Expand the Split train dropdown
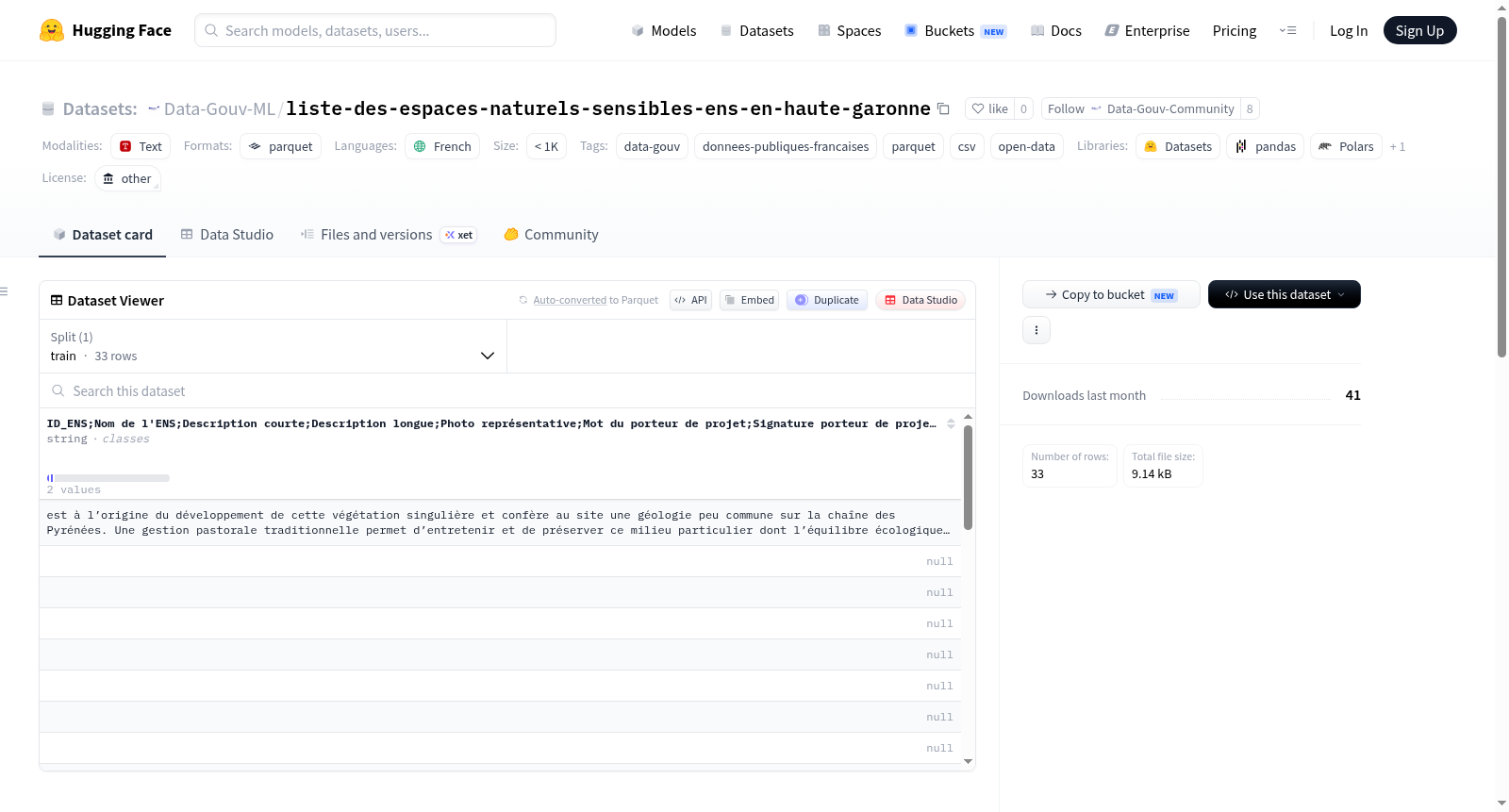Viewport: 1509px width, 812px height. pos(273,346)
